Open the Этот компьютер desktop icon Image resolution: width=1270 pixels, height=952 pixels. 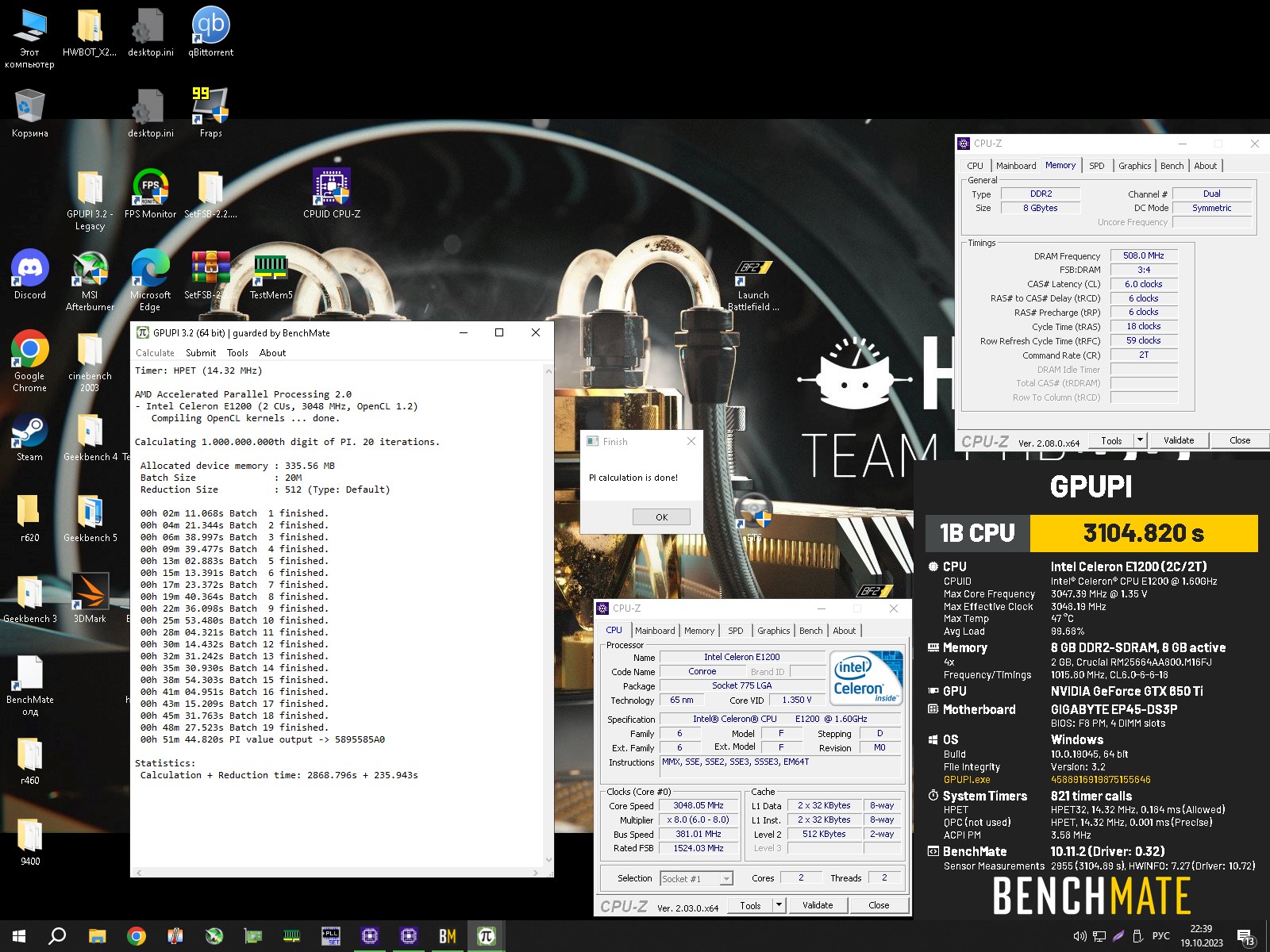(x=30, y=37)
